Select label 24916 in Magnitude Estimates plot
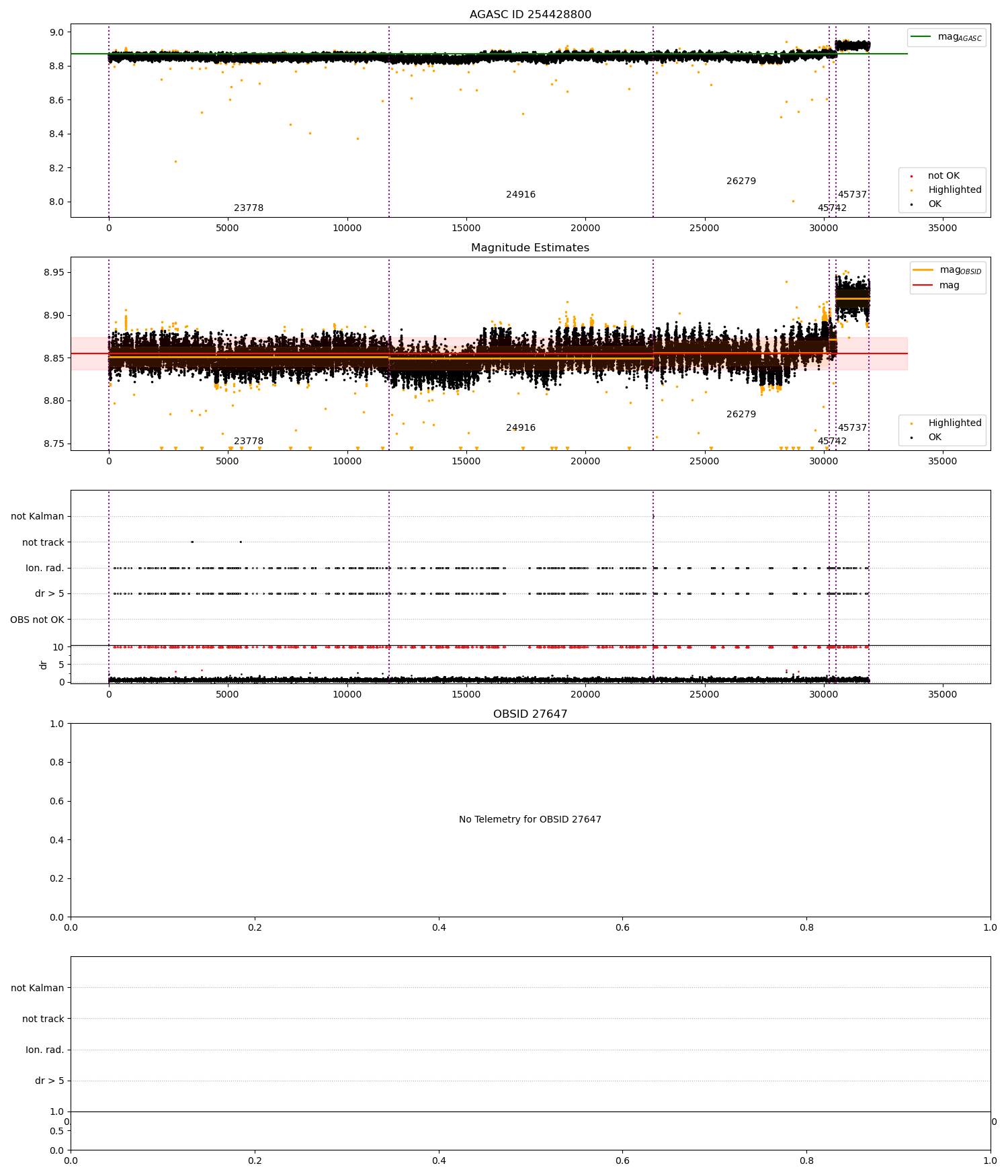 click(521, 428)
